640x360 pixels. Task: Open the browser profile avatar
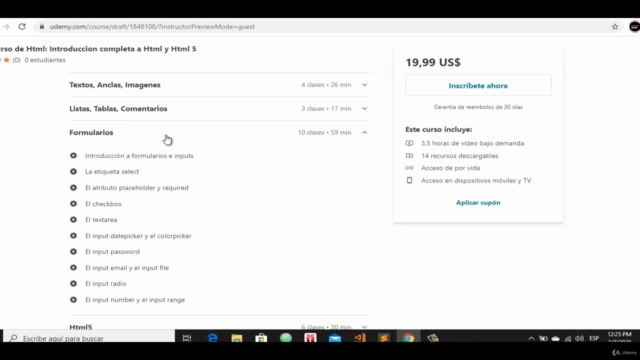(635, 27)
